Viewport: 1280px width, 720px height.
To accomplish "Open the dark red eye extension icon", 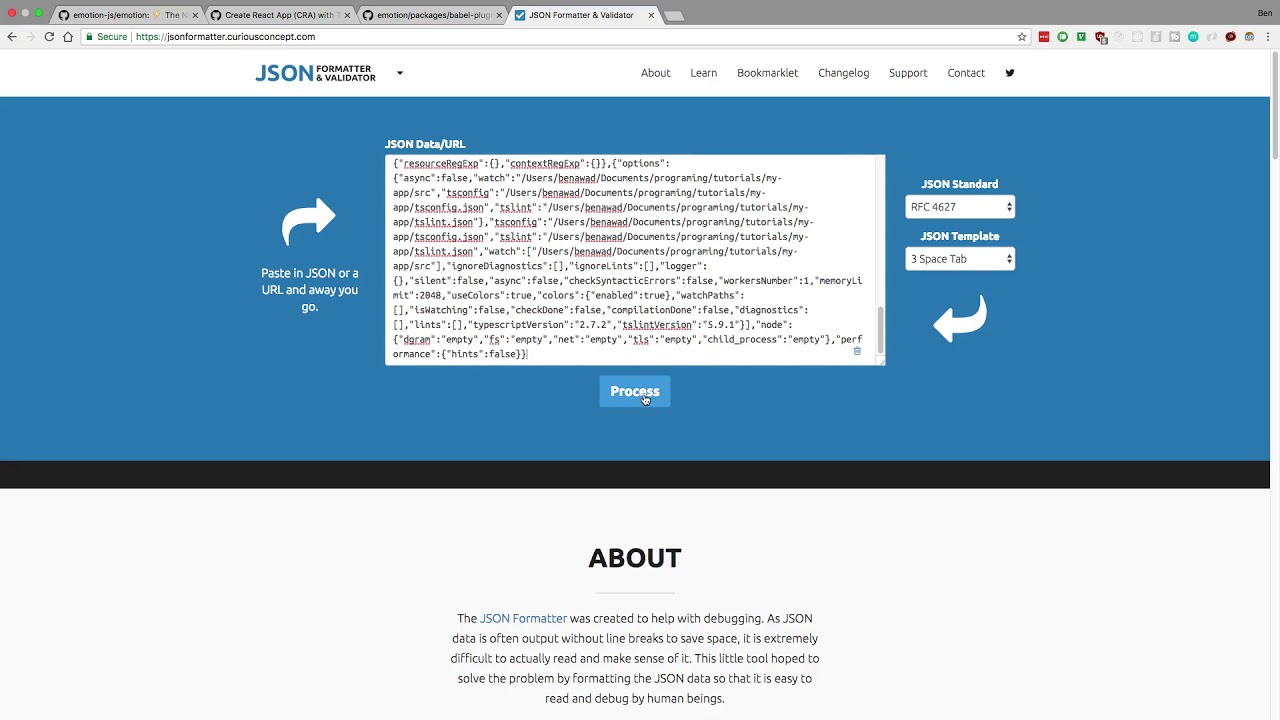I will click(1230, 37).
